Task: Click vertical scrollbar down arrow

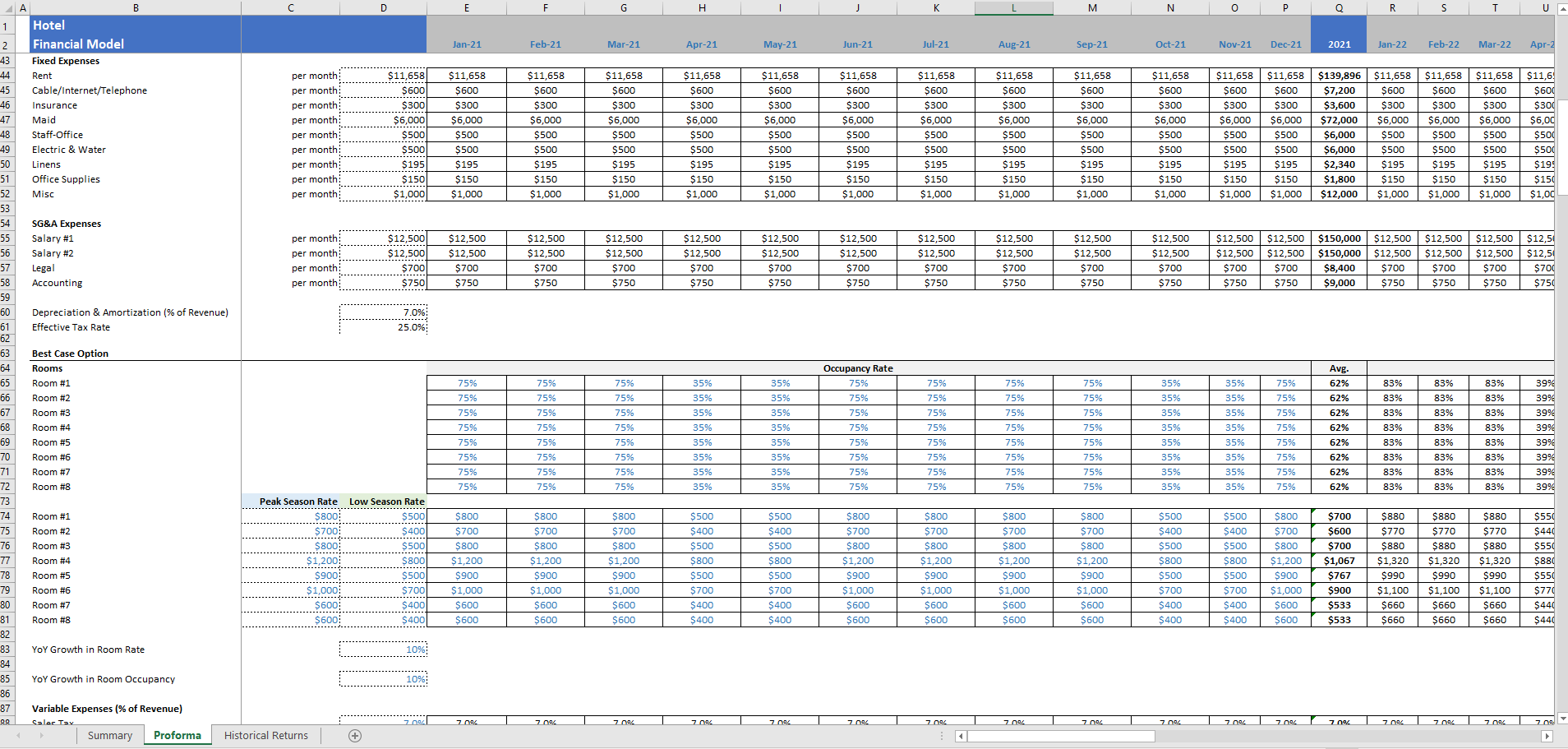Action: pos(1562,719)
